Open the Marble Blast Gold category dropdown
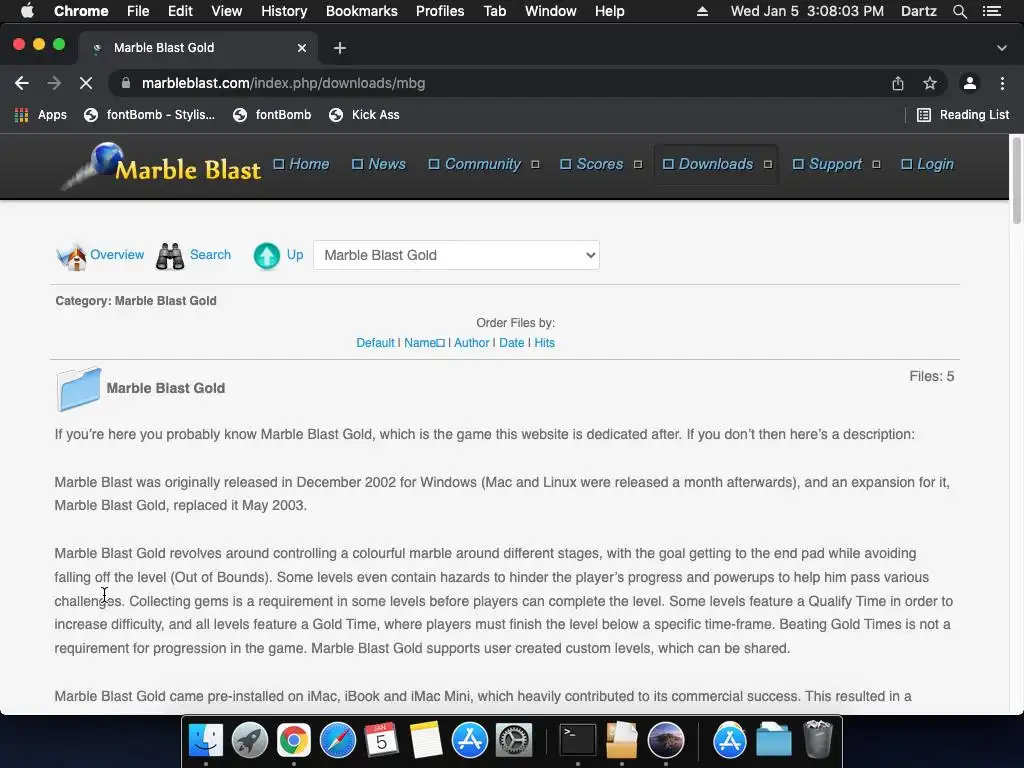Screen dimensions: 1024x768 pyautogui.click(x=456, y=255)
